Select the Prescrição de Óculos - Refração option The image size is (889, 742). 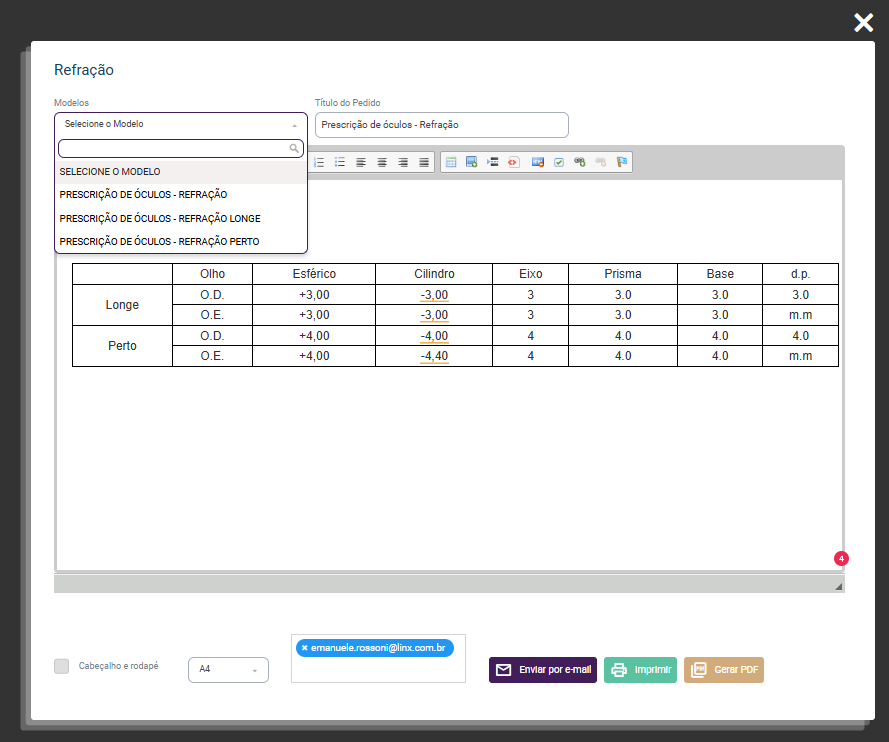click(143, 195)
